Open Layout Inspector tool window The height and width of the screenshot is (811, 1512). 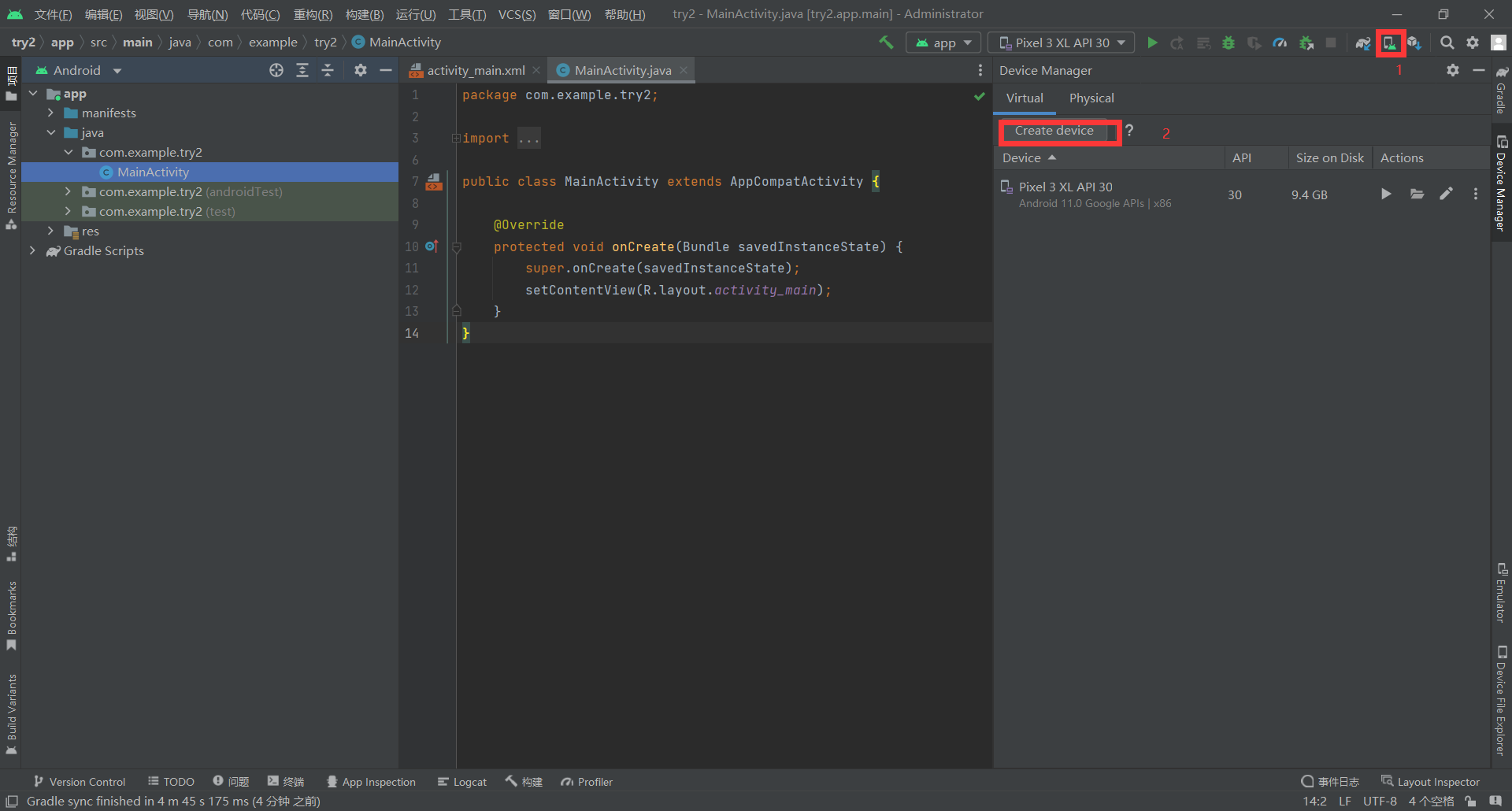[x=1430, y=782]
